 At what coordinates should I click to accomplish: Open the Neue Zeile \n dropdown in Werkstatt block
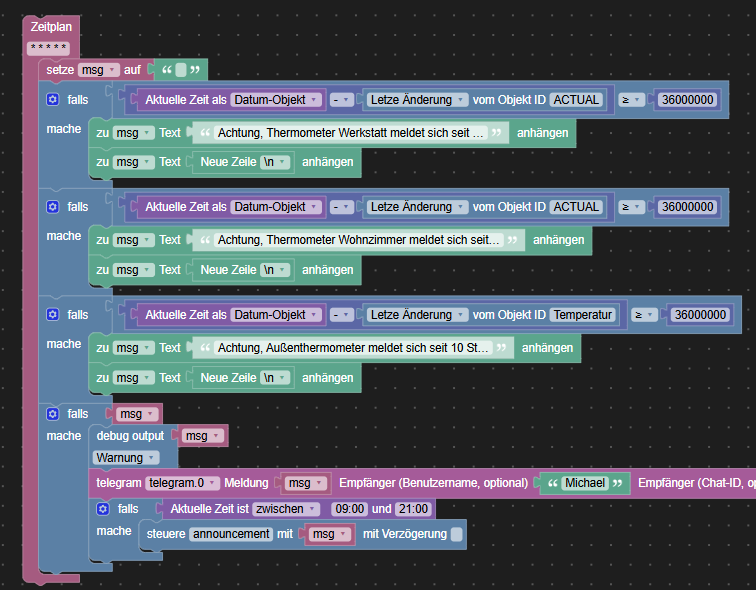click(x=276, y=162)
